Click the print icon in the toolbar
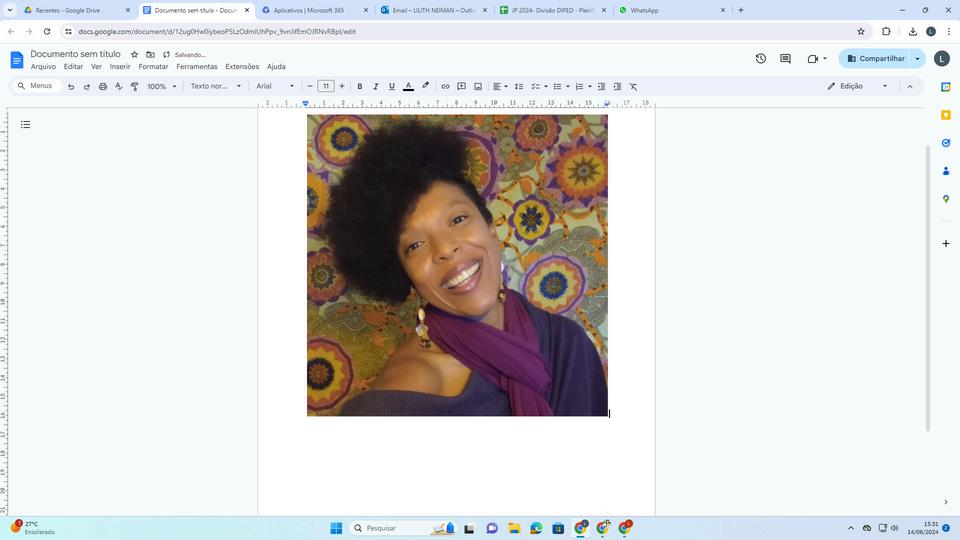Image resolution: width=960 pixels, height=540 pixels. [x=102, y=86]
